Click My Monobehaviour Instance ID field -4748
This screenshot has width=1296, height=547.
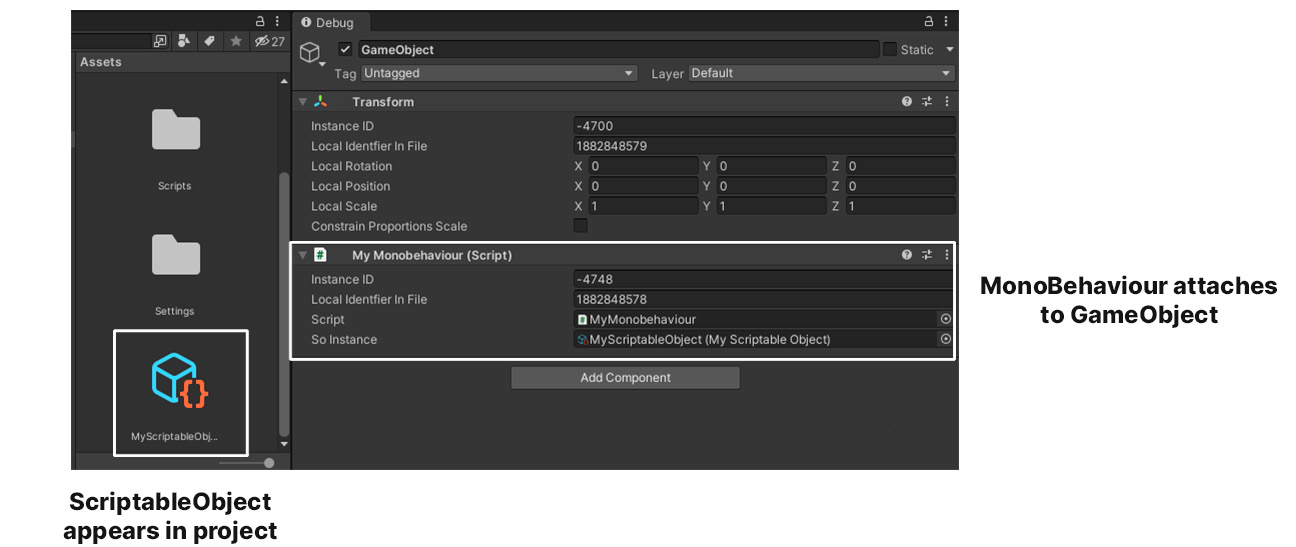(x=763, y=279)
